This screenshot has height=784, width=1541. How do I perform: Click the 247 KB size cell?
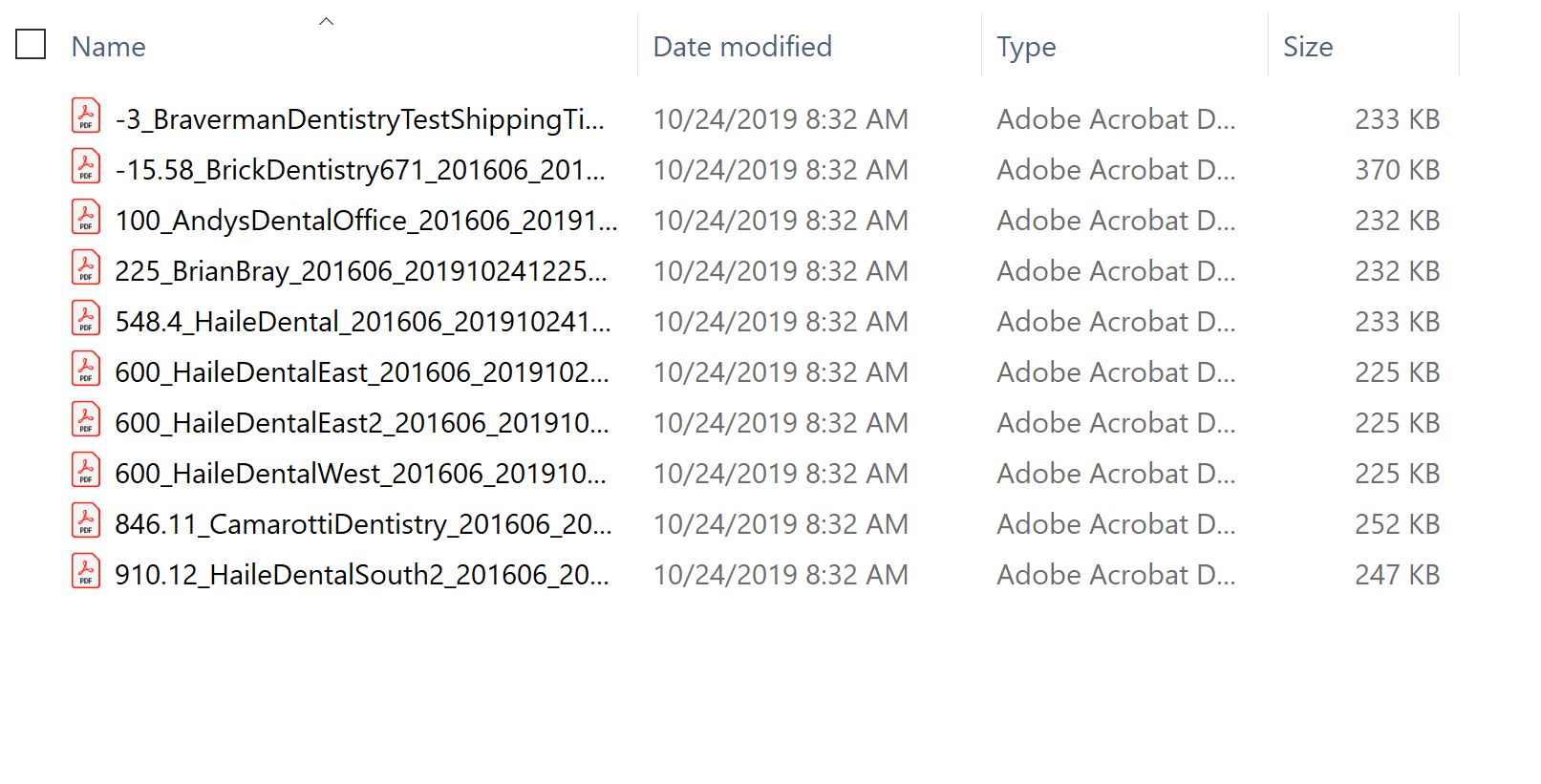[x=1397, y=575]
